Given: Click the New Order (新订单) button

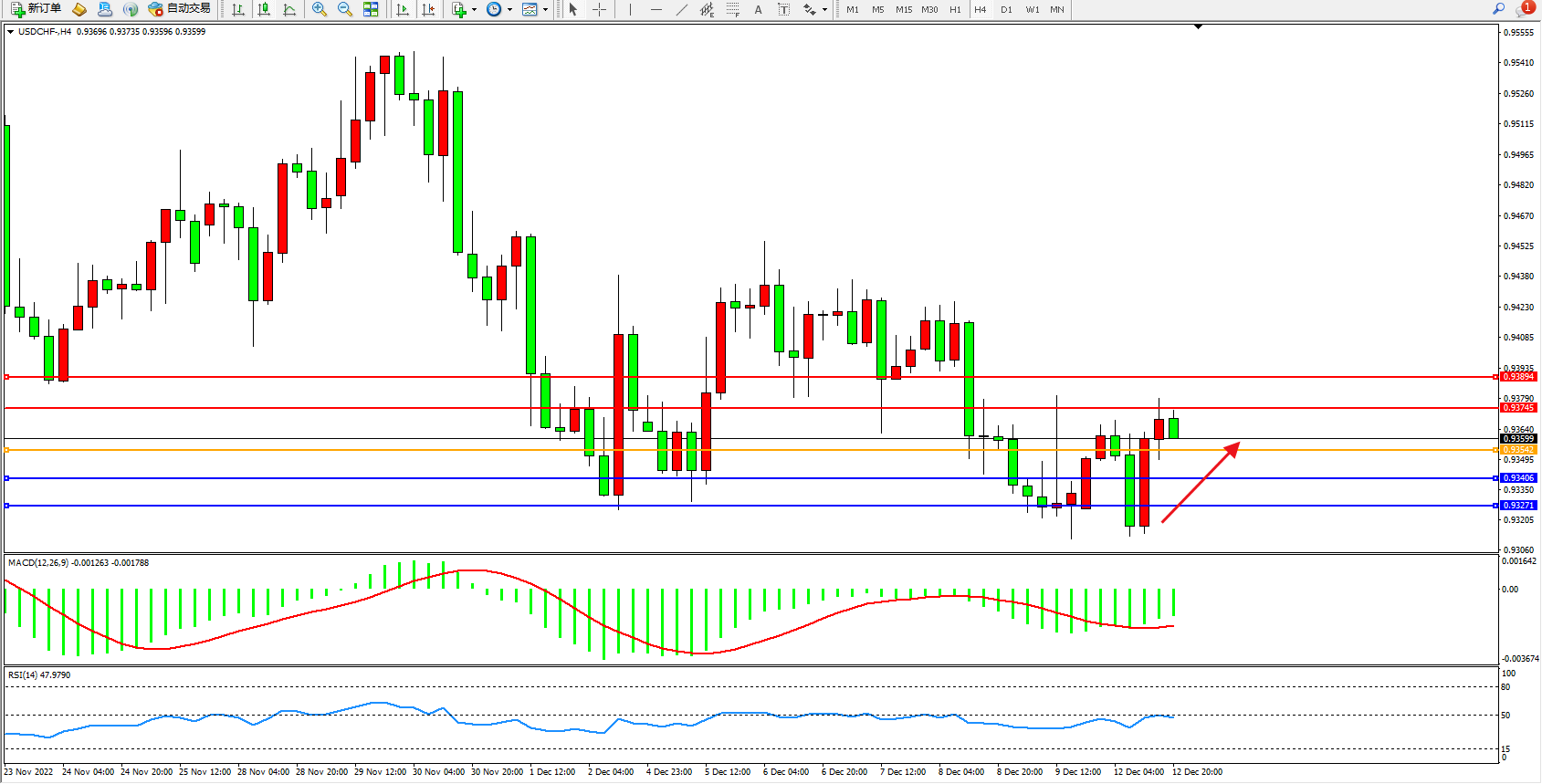Looking at the screenshot, I should point(37,9).
